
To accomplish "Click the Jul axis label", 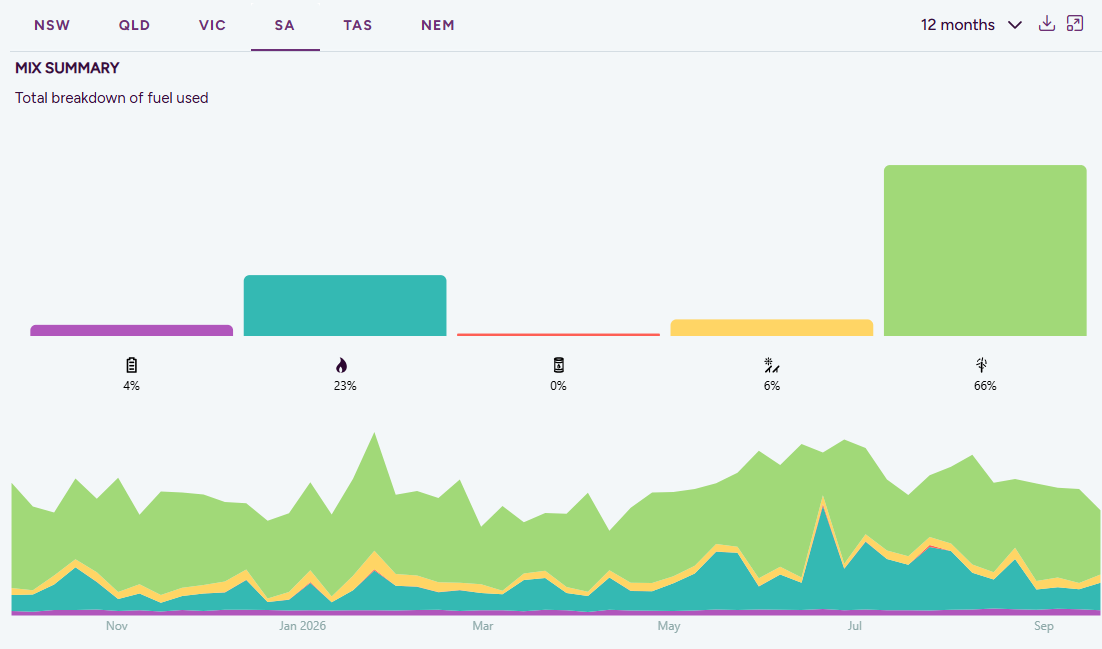I will pyautogui.click(x=855, y=626).
